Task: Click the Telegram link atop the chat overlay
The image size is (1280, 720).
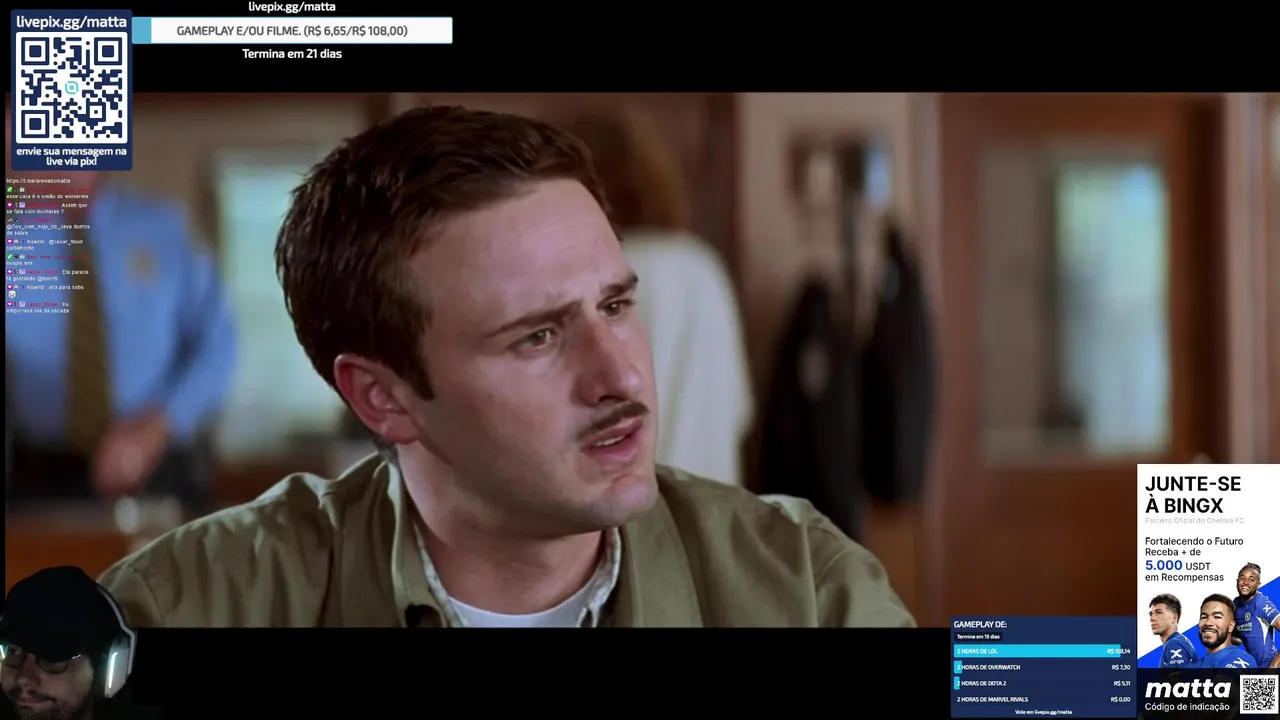Action: (39, 181)
